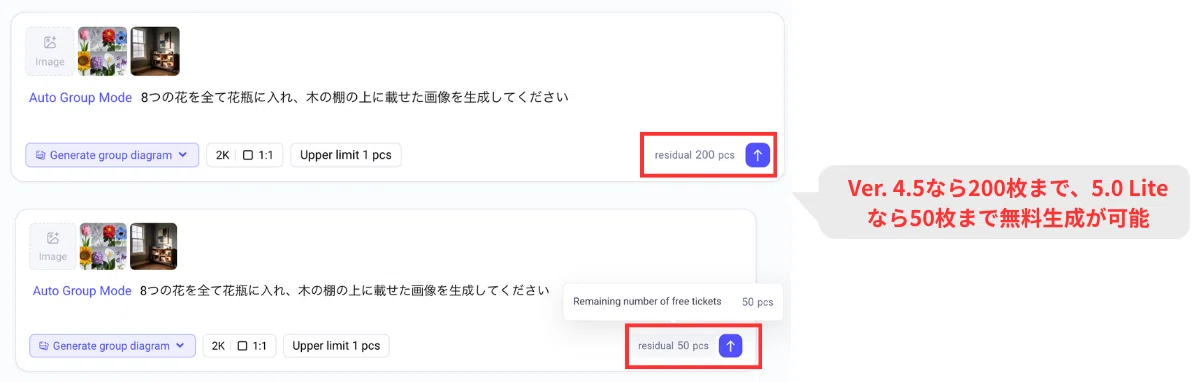Select the lower room shelf thumbnail
1194x382 pixels.
click(154, 246)
